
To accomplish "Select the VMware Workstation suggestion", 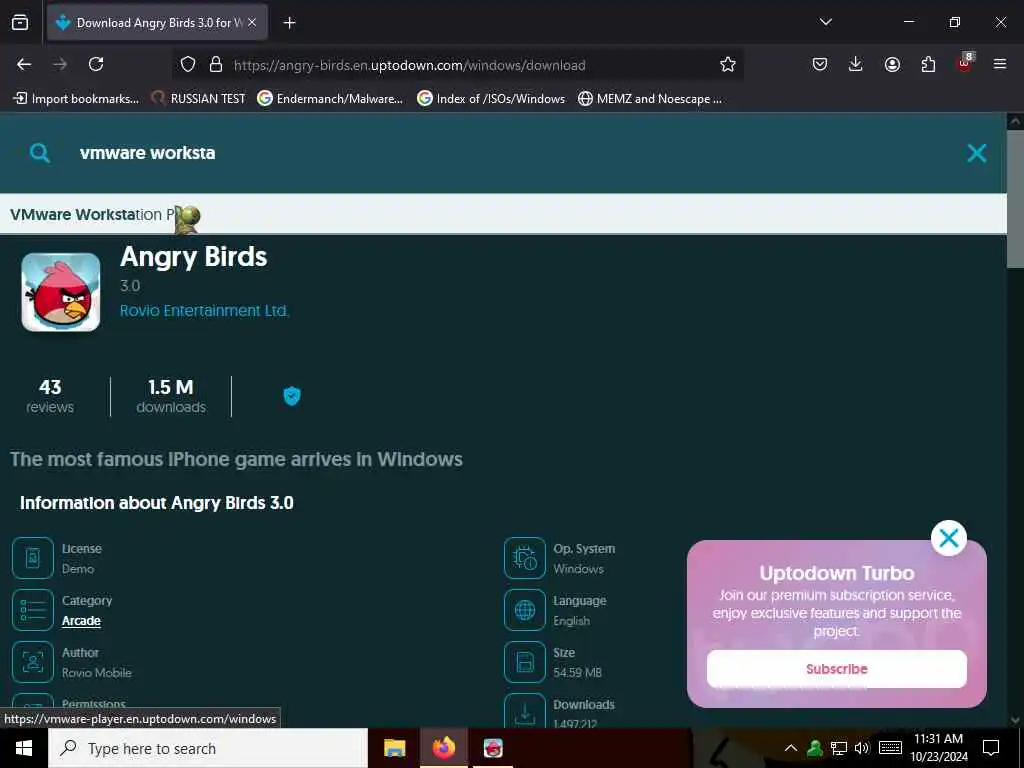I will [503, 214].
